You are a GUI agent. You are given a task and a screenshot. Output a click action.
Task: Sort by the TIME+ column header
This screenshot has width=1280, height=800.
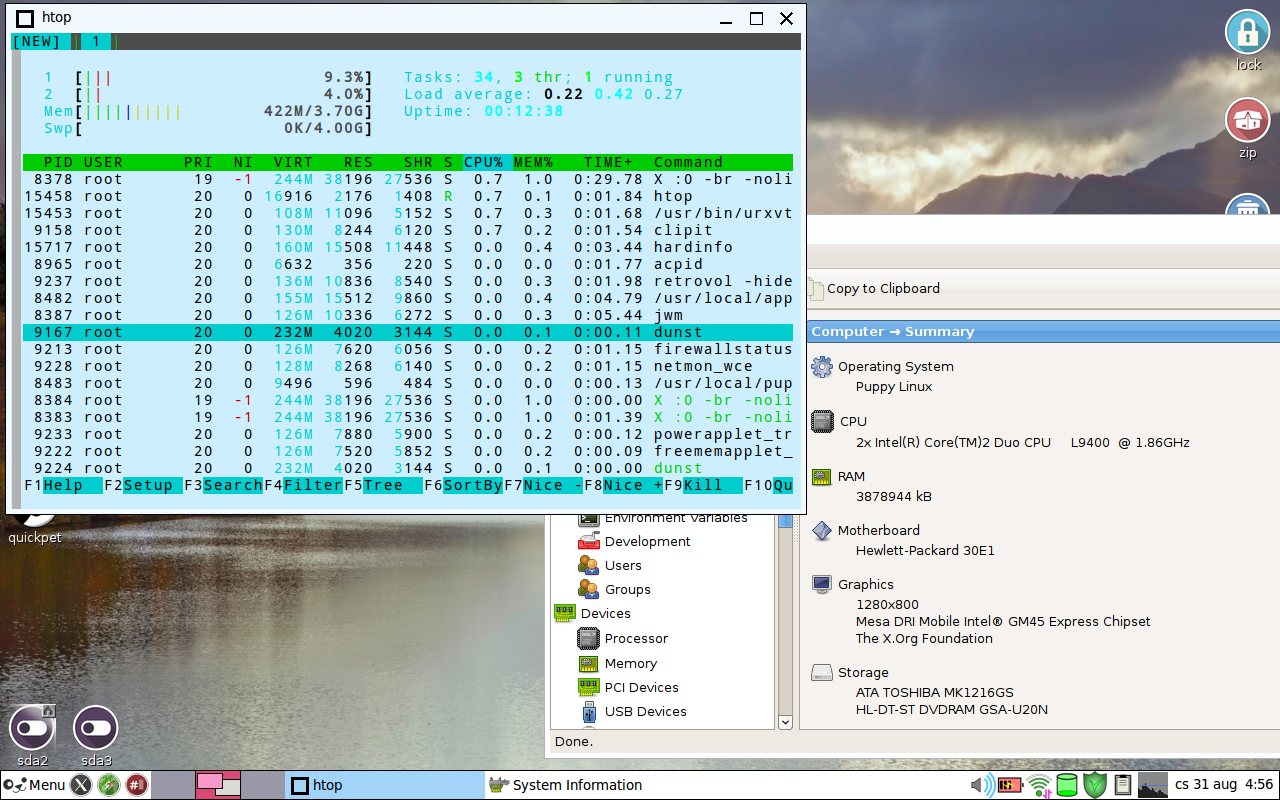[x=608, y=162]
